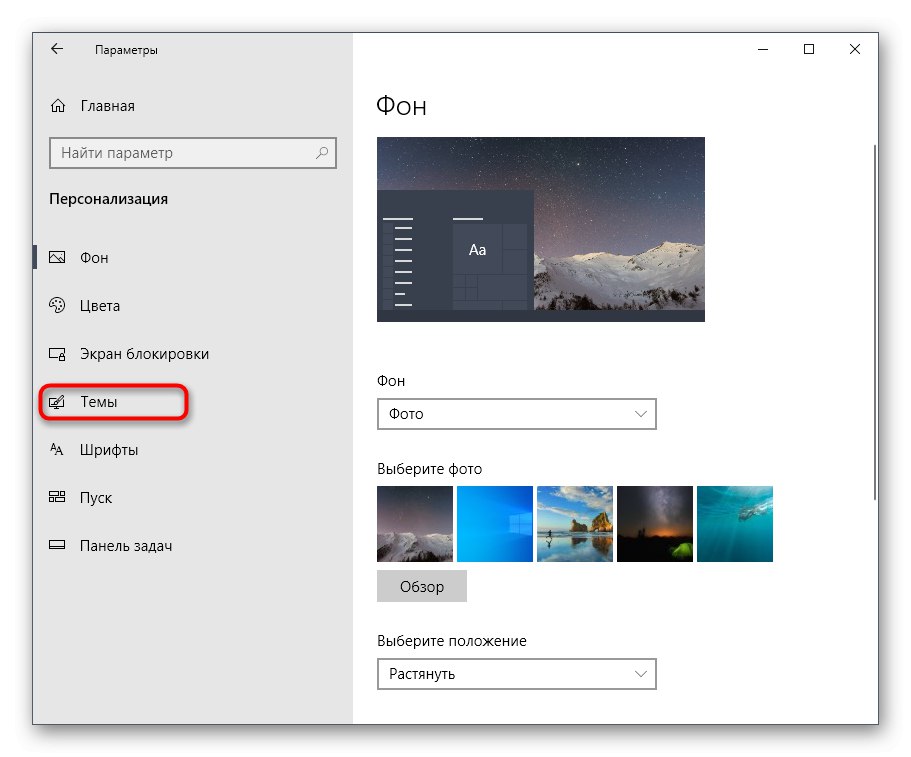
Task: Expand the Растянуть position dropdown
Action: click(517, 674)
